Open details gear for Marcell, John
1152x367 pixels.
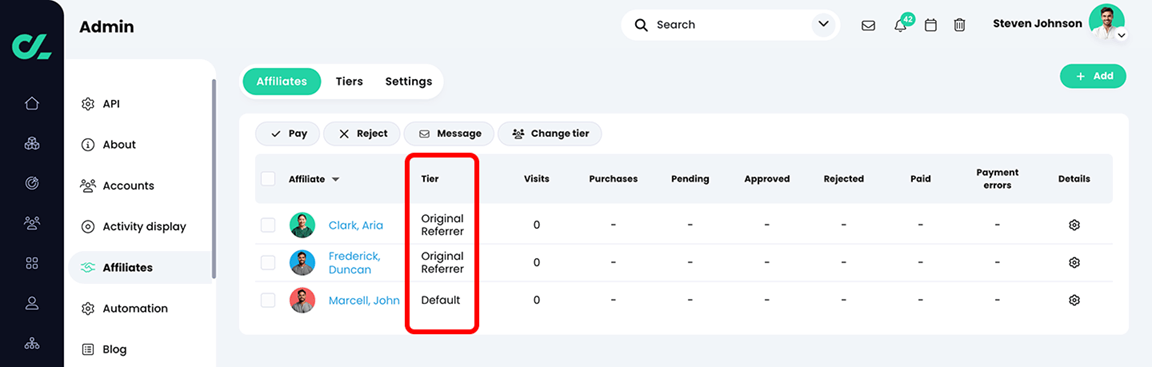point(1074,300)
